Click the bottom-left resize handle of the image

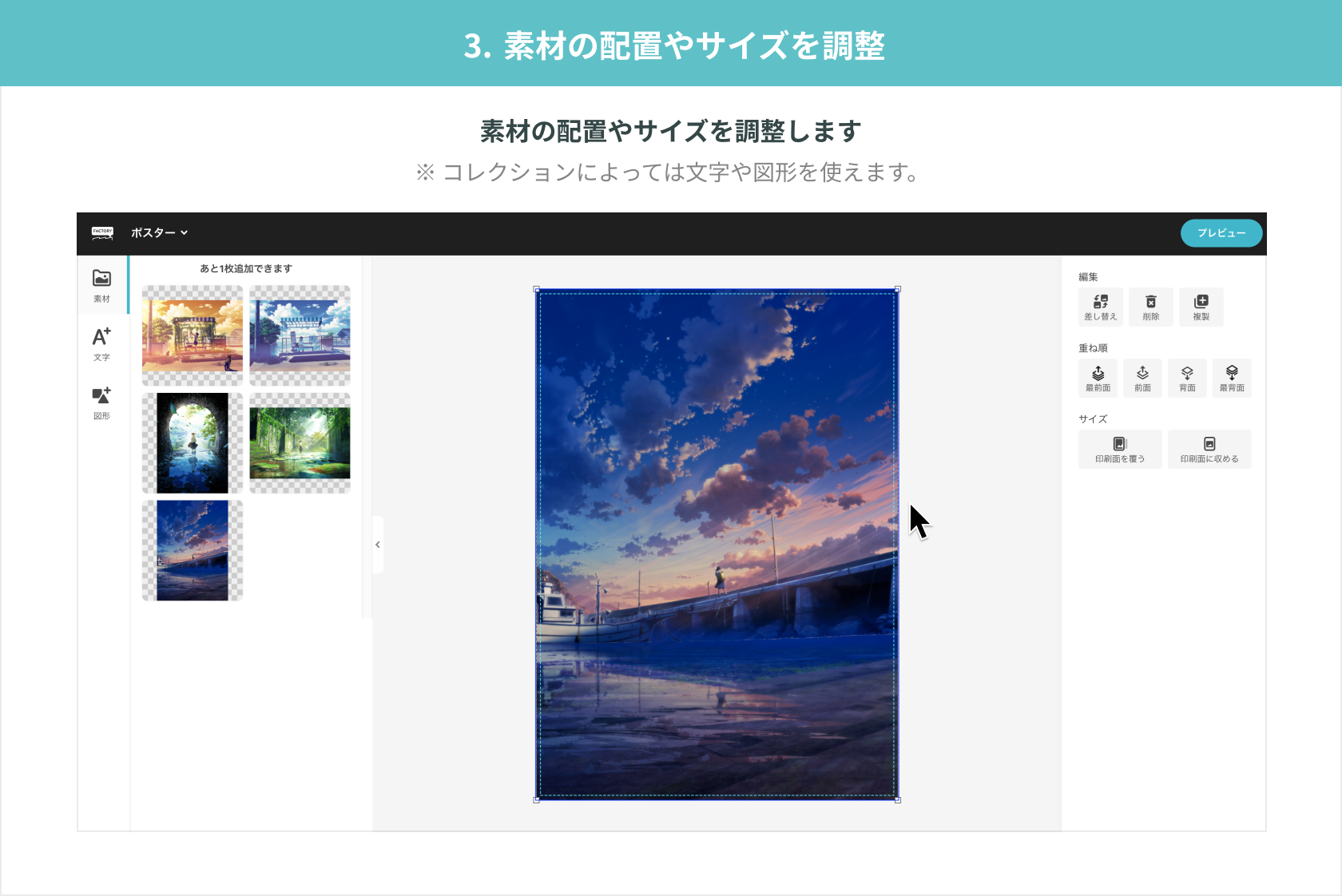[x=536, y=799]
